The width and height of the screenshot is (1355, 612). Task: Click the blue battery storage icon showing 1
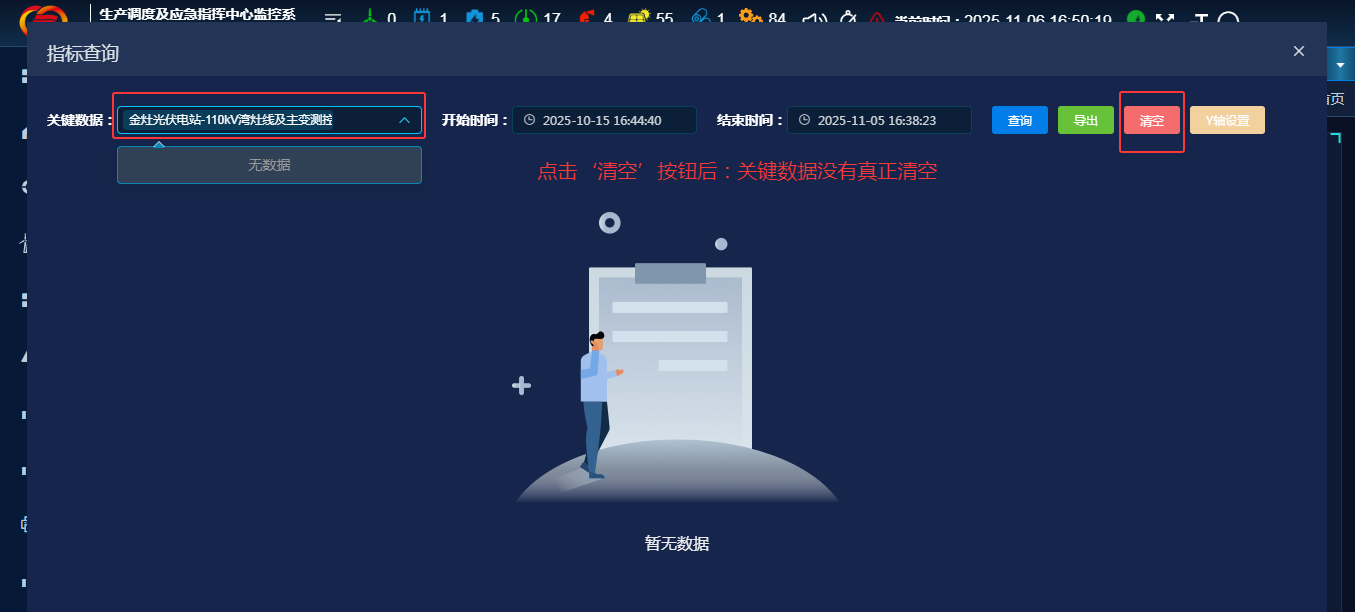[422, 18]
